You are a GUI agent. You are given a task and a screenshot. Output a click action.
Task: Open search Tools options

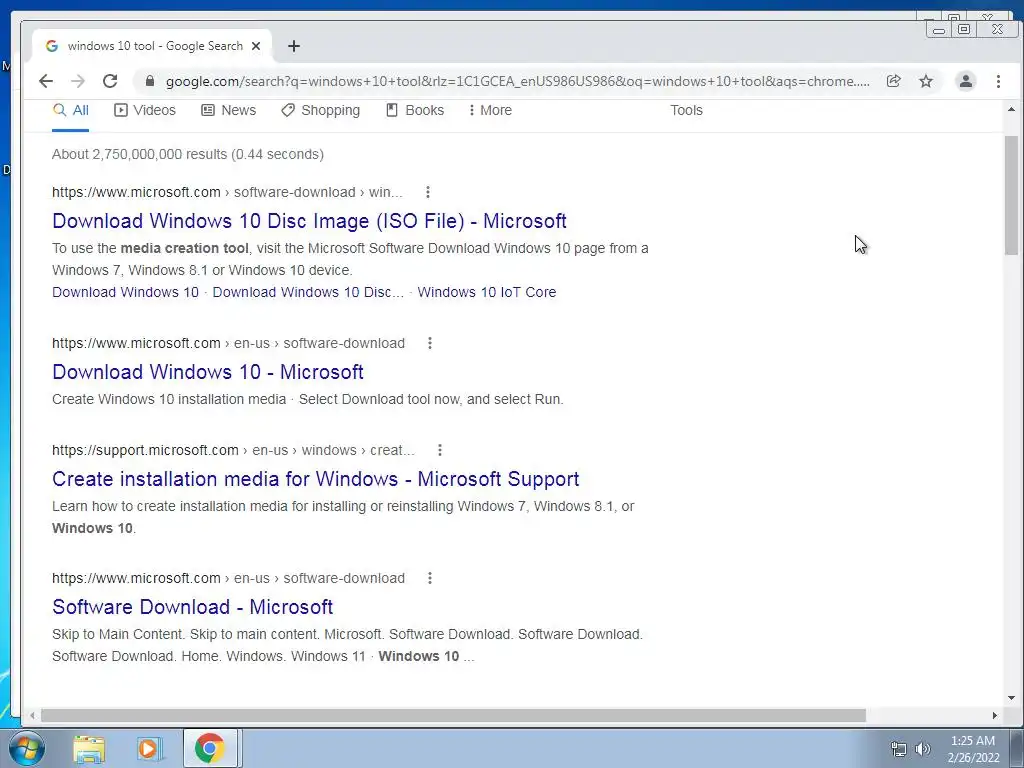[x=686, y=110]
